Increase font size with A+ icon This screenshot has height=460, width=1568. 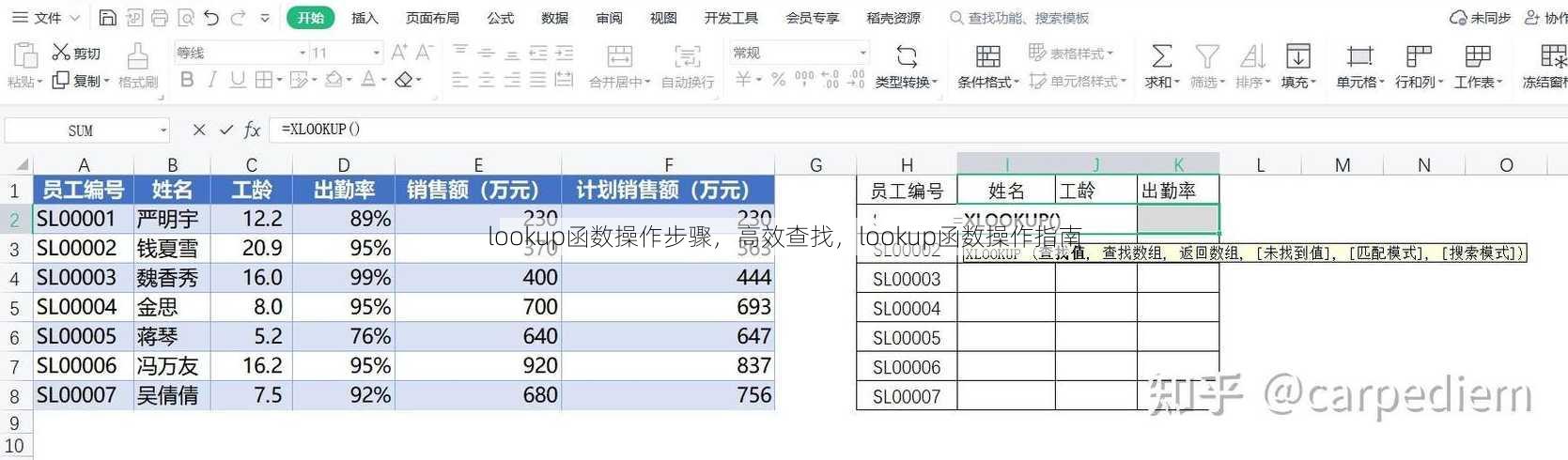pyautogui.click(x=399, y=53)
